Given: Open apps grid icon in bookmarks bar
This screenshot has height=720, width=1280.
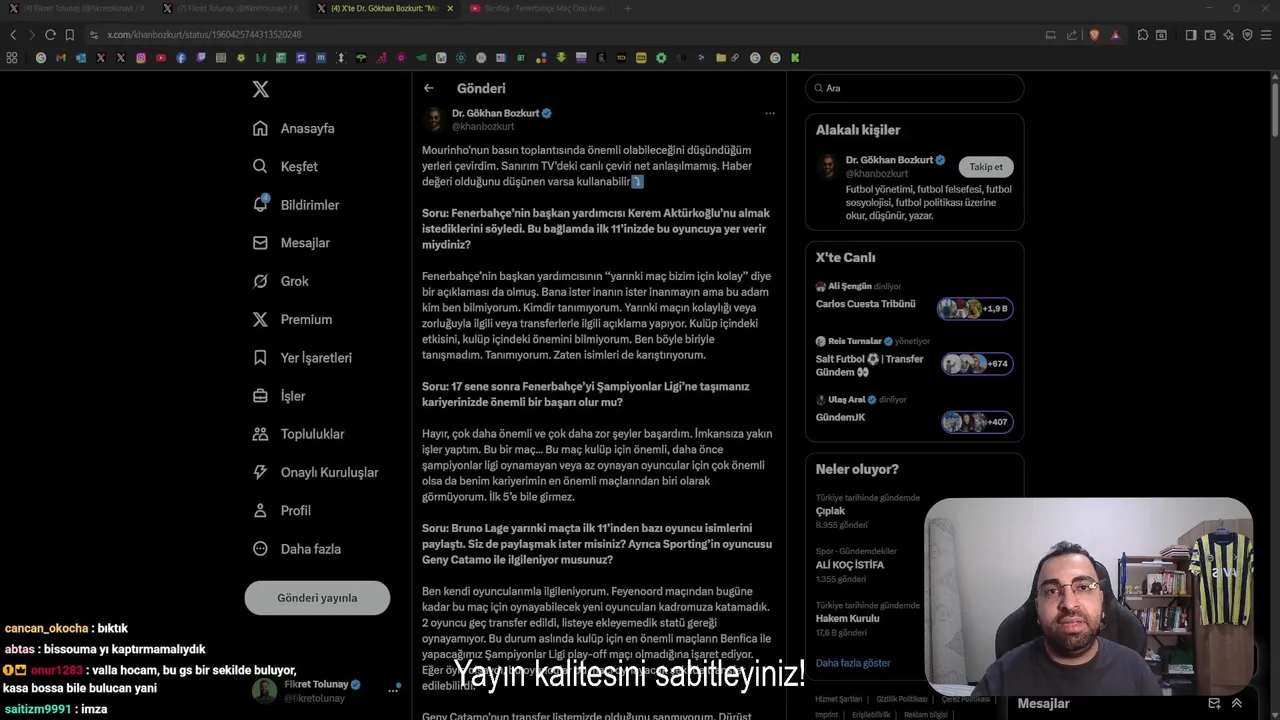Looking at the screenshot, I should 12,58.
